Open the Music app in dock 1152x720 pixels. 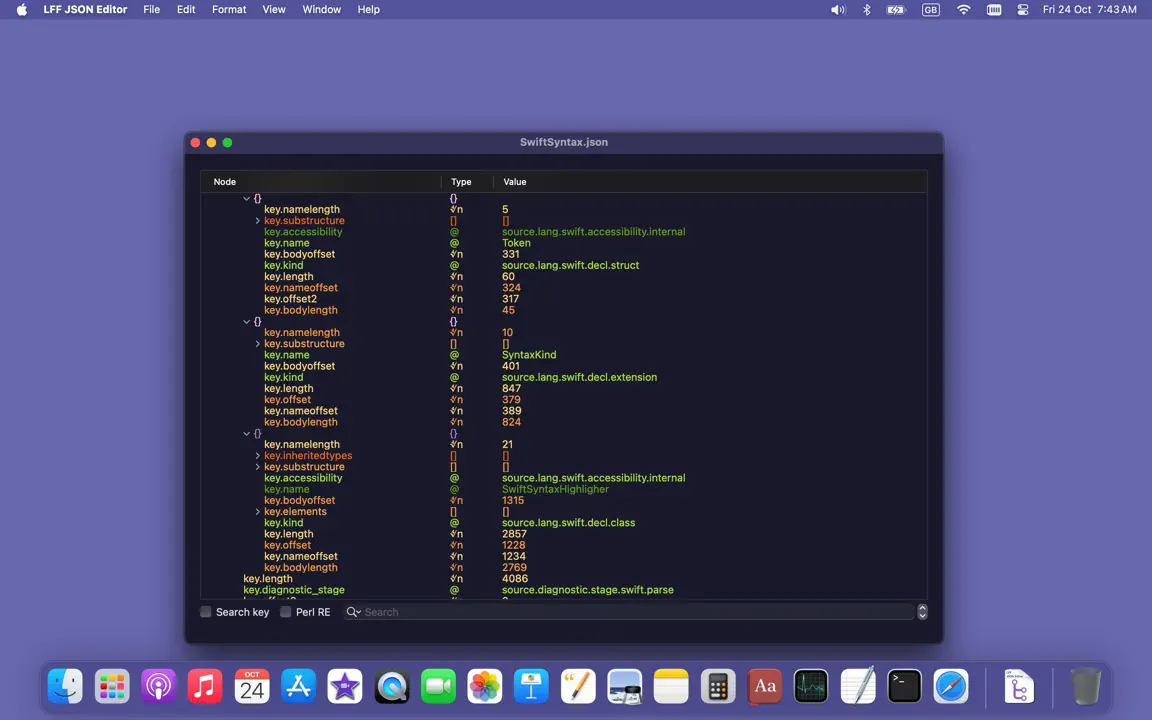click(205, 686)
